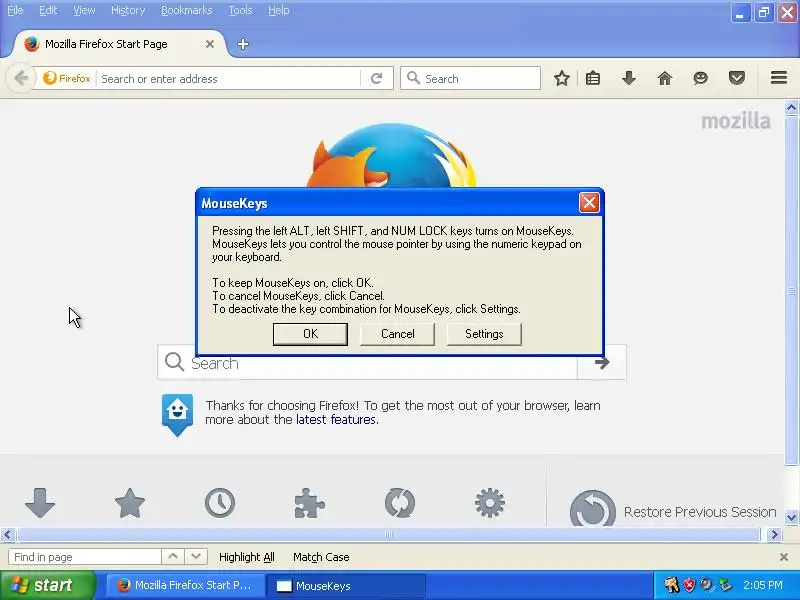The image size is (800, 600).
Task: Click the start page Search box
Action: point(367,363)
